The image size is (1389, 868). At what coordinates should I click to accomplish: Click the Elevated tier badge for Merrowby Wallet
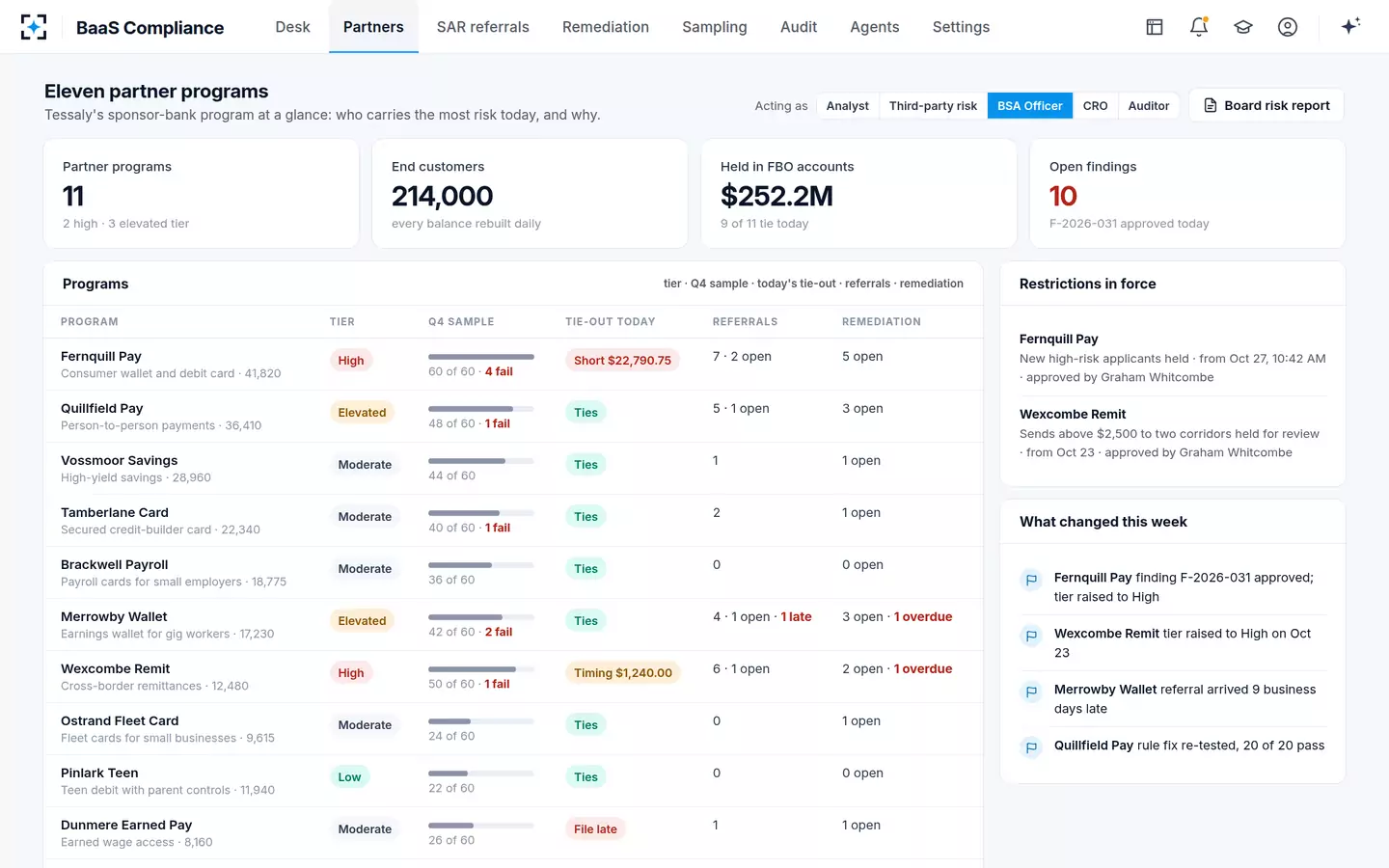click(362, 620)
